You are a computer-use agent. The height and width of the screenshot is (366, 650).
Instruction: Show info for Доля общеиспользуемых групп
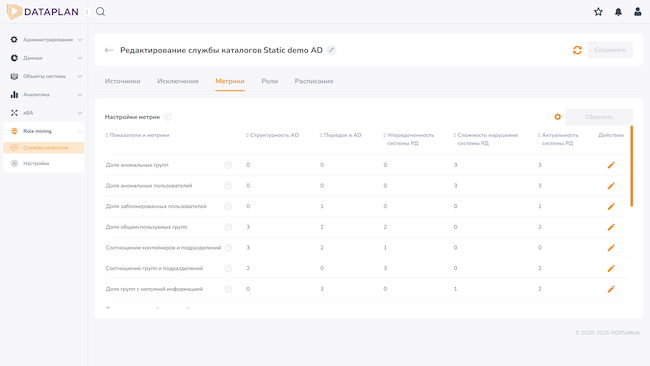(228, 227)
